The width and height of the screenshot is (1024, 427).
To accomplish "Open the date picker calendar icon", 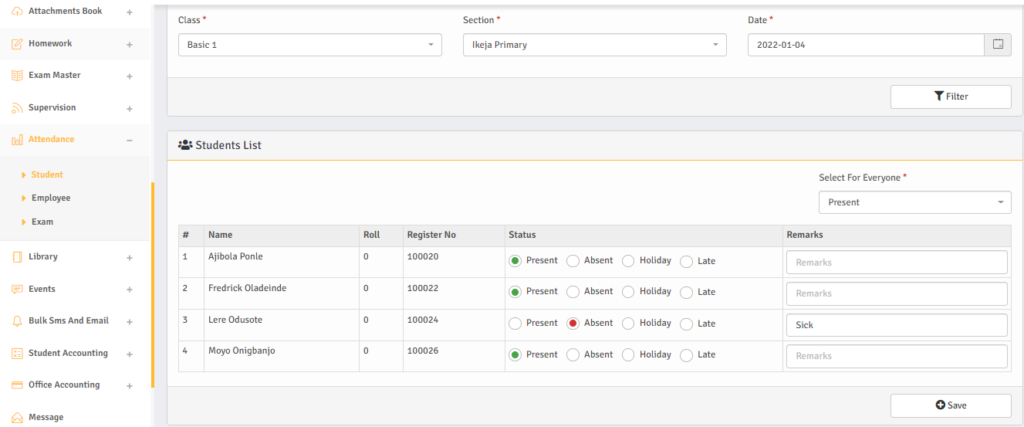I will click(997, 45).
